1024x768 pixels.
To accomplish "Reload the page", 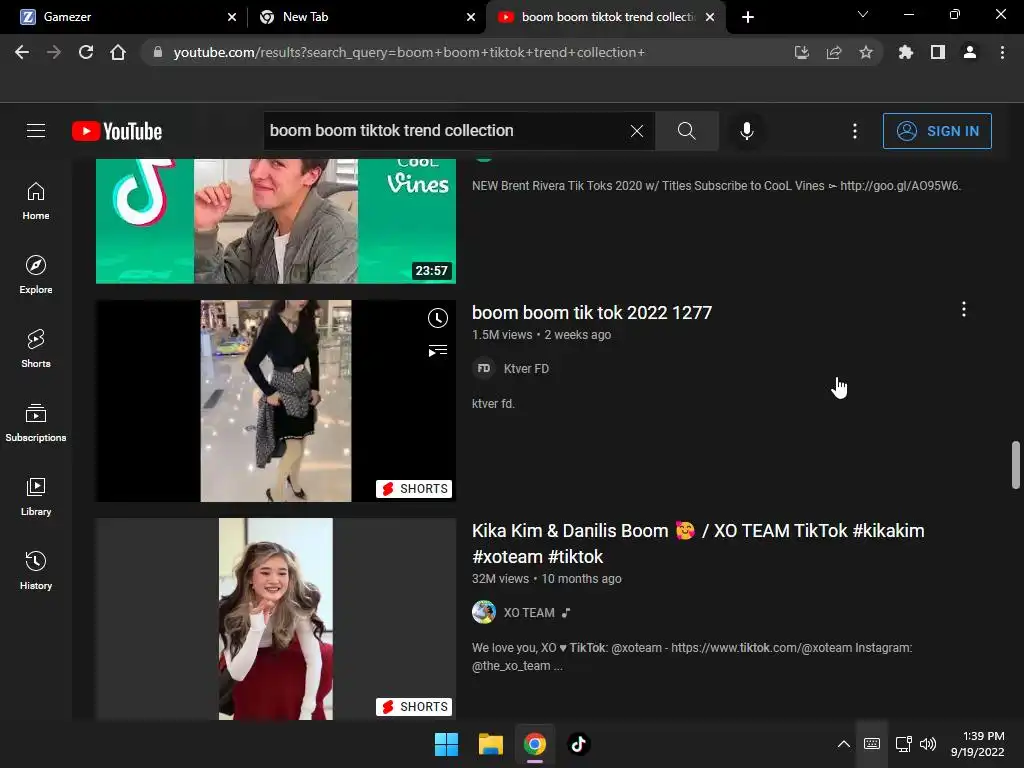I will pyautogui.click(x=86, y=52).
